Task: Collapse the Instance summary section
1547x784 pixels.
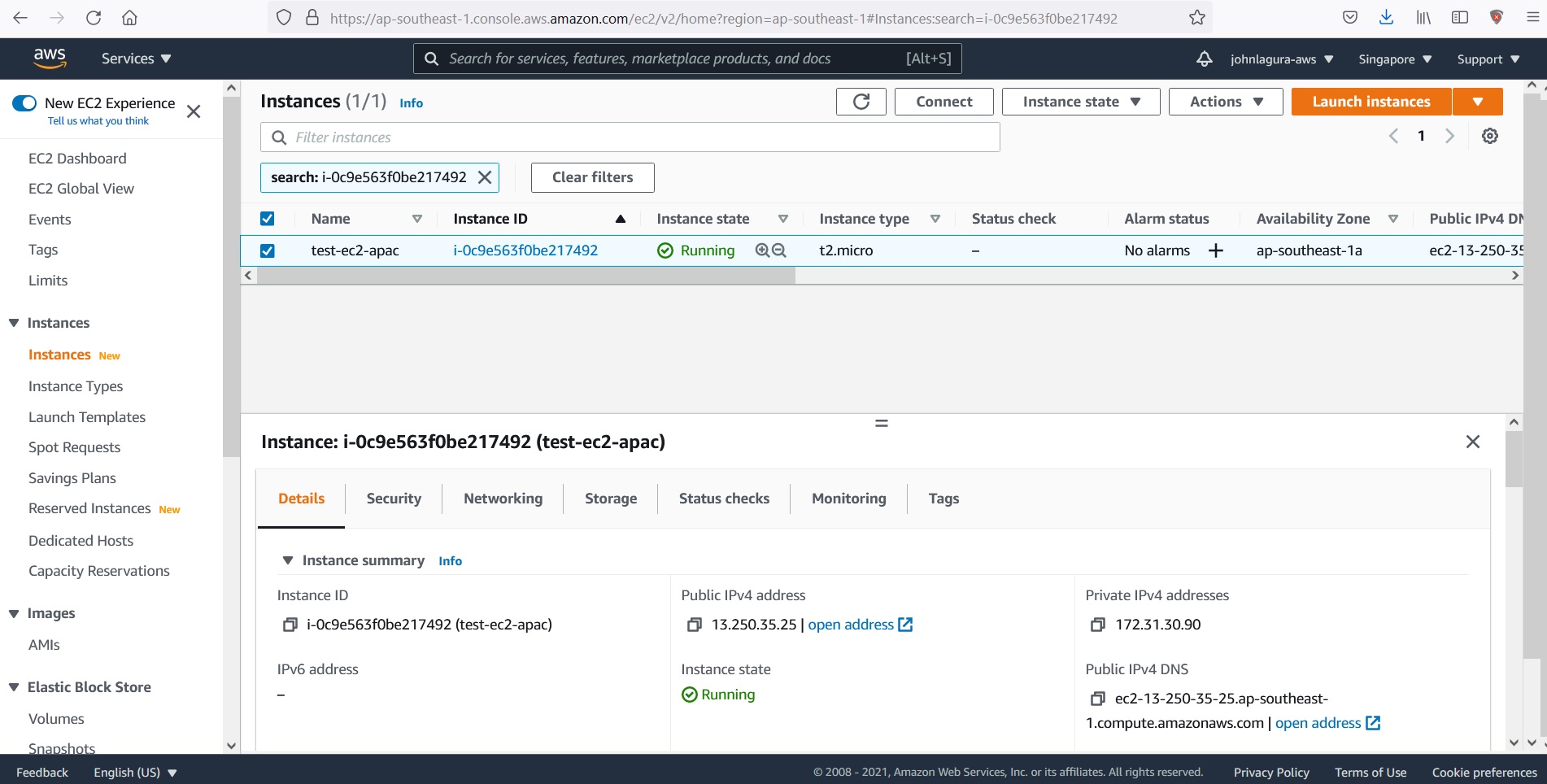Action: 289,560
